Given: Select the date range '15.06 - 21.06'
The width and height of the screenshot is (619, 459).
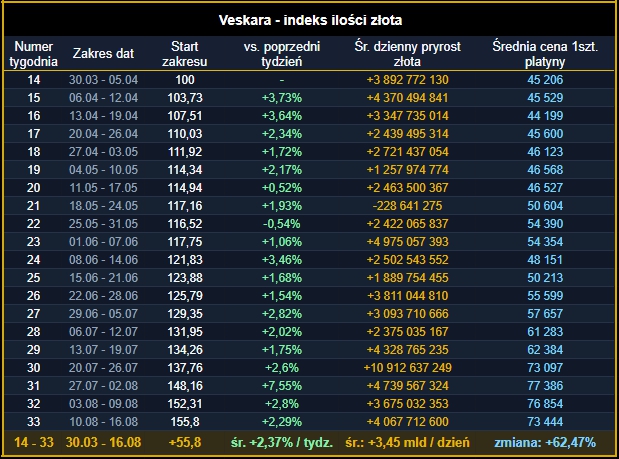Looking at the screenshot, I should pyautogui.click(x=103, y=278).
